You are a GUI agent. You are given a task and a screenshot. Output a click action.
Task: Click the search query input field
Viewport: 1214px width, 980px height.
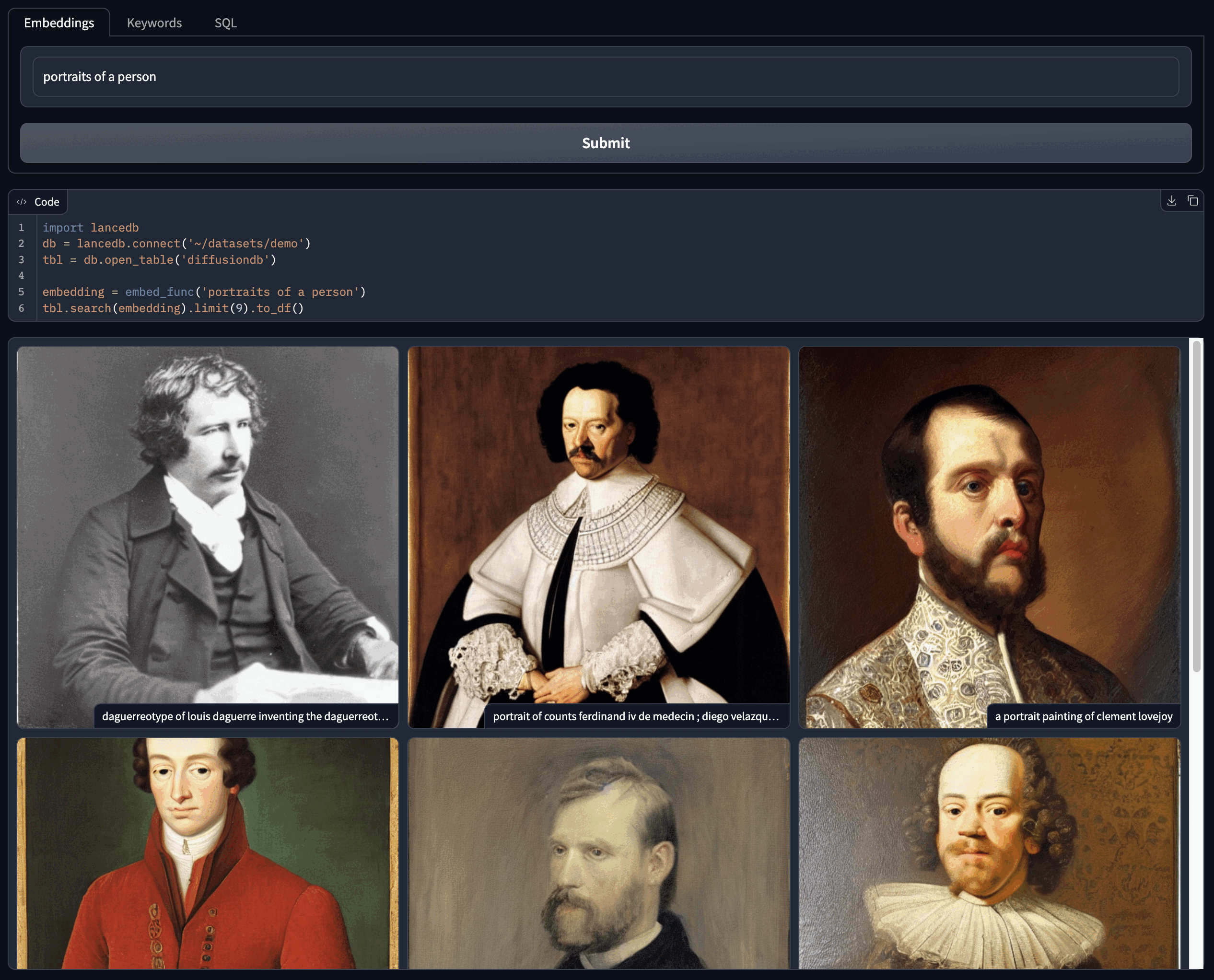click(606, 76)
